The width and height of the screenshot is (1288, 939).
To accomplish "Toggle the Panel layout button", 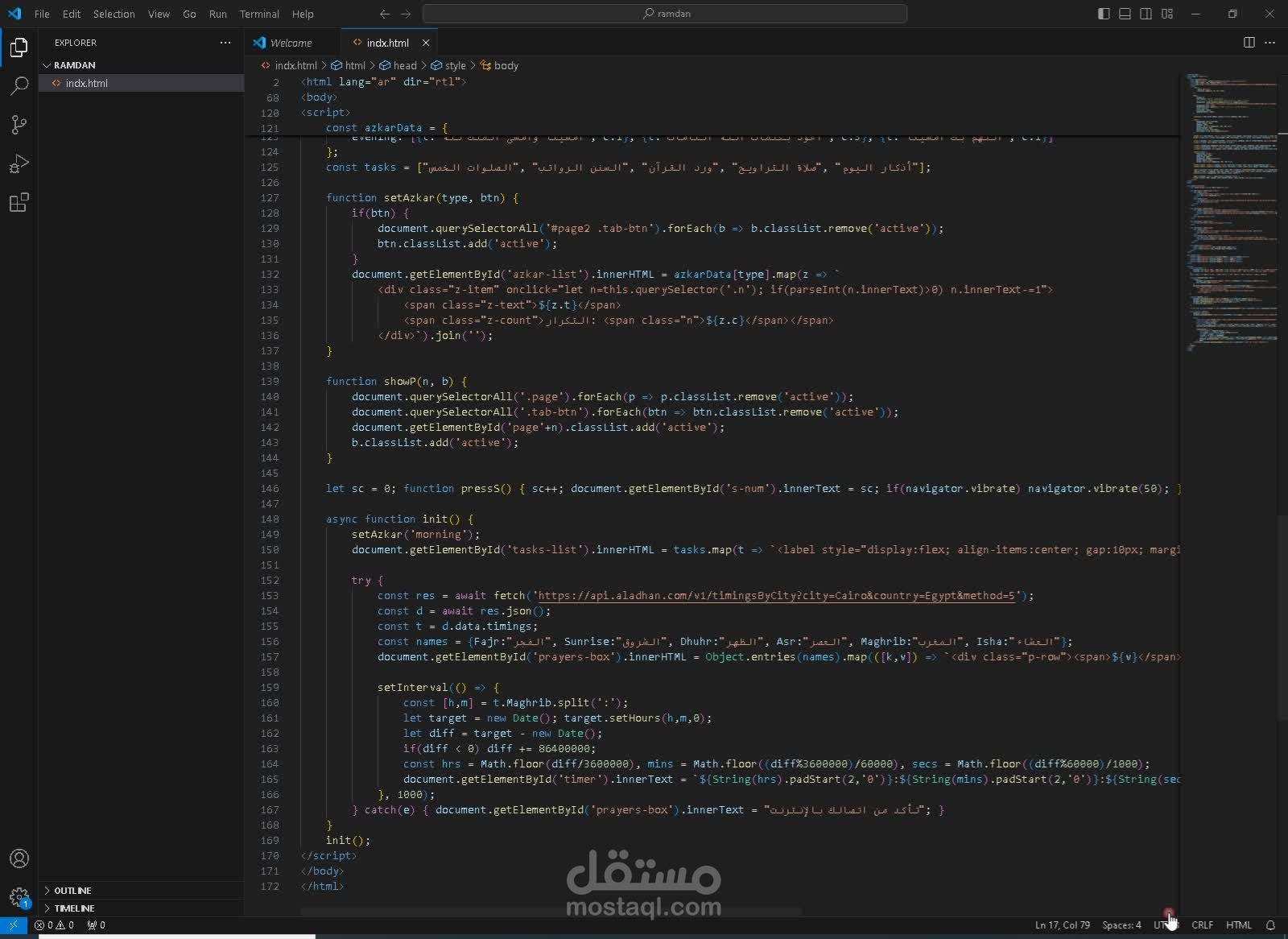I will [x=1125, y=14].
